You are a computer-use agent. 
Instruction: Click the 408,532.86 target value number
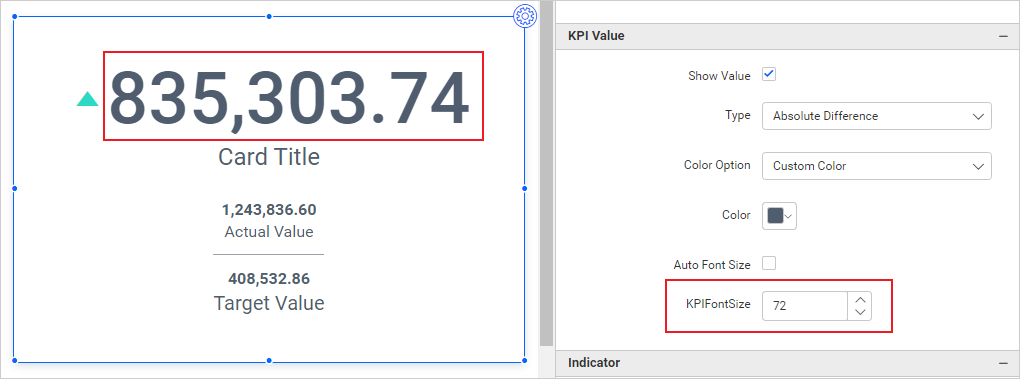point(269,279)
